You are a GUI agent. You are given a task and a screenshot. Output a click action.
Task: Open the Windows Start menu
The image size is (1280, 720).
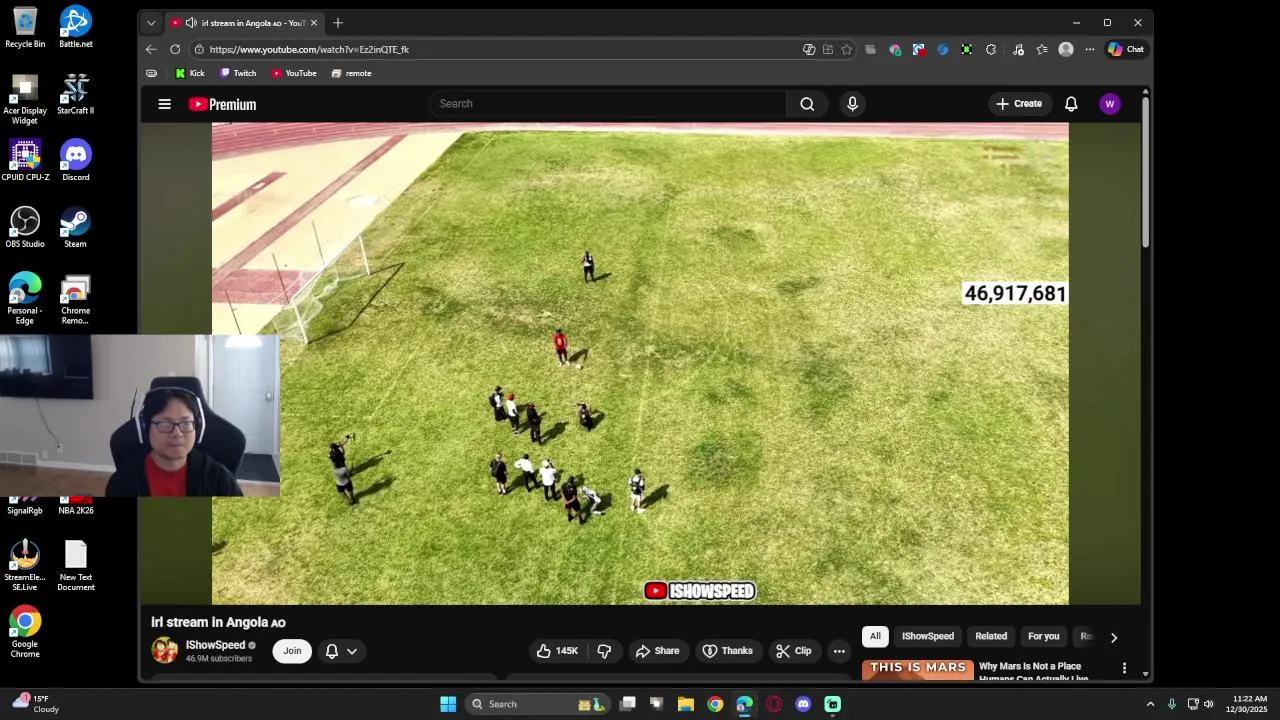448,704
